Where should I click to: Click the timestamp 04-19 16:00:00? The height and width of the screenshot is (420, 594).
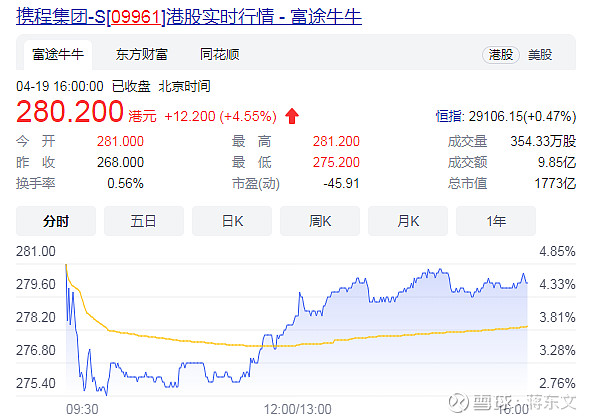(59, 86)
